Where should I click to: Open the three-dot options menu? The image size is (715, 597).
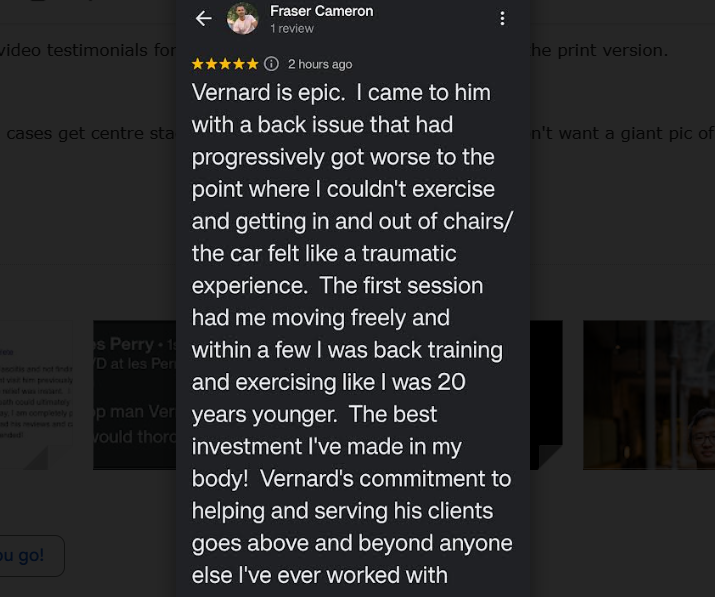[x=502, y=18]
